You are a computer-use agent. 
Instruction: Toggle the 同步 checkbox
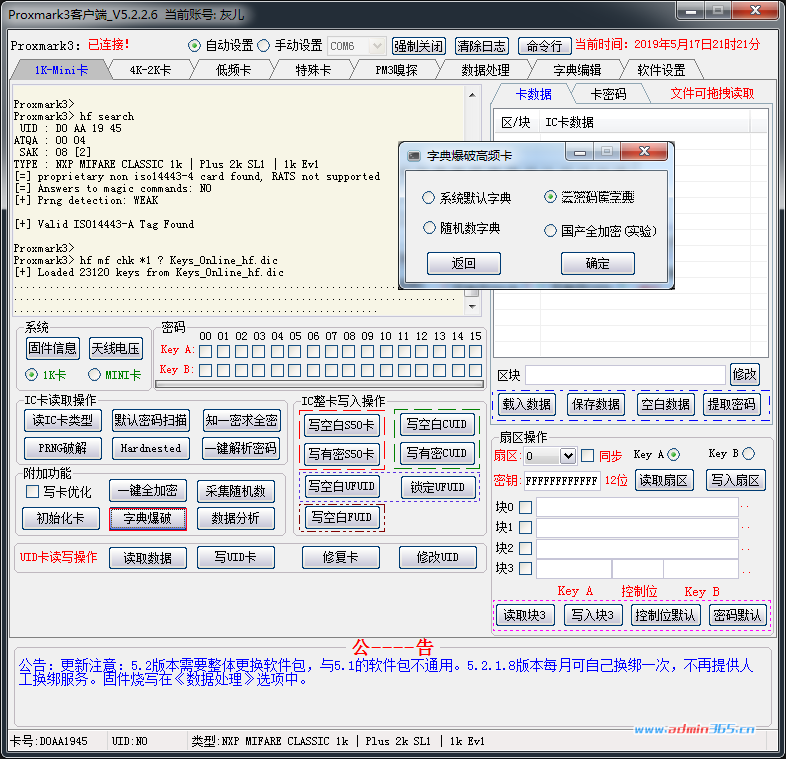coord(587,456)
